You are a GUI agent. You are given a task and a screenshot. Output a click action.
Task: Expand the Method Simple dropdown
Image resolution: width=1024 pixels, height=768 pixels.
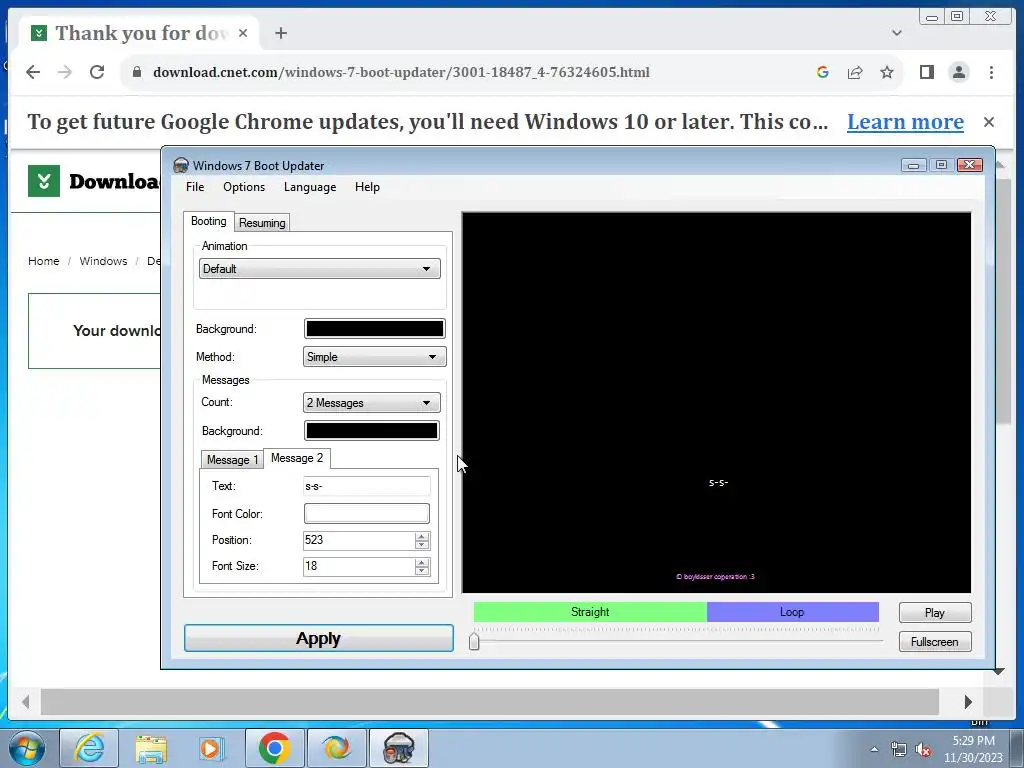[x=374, y=357]
